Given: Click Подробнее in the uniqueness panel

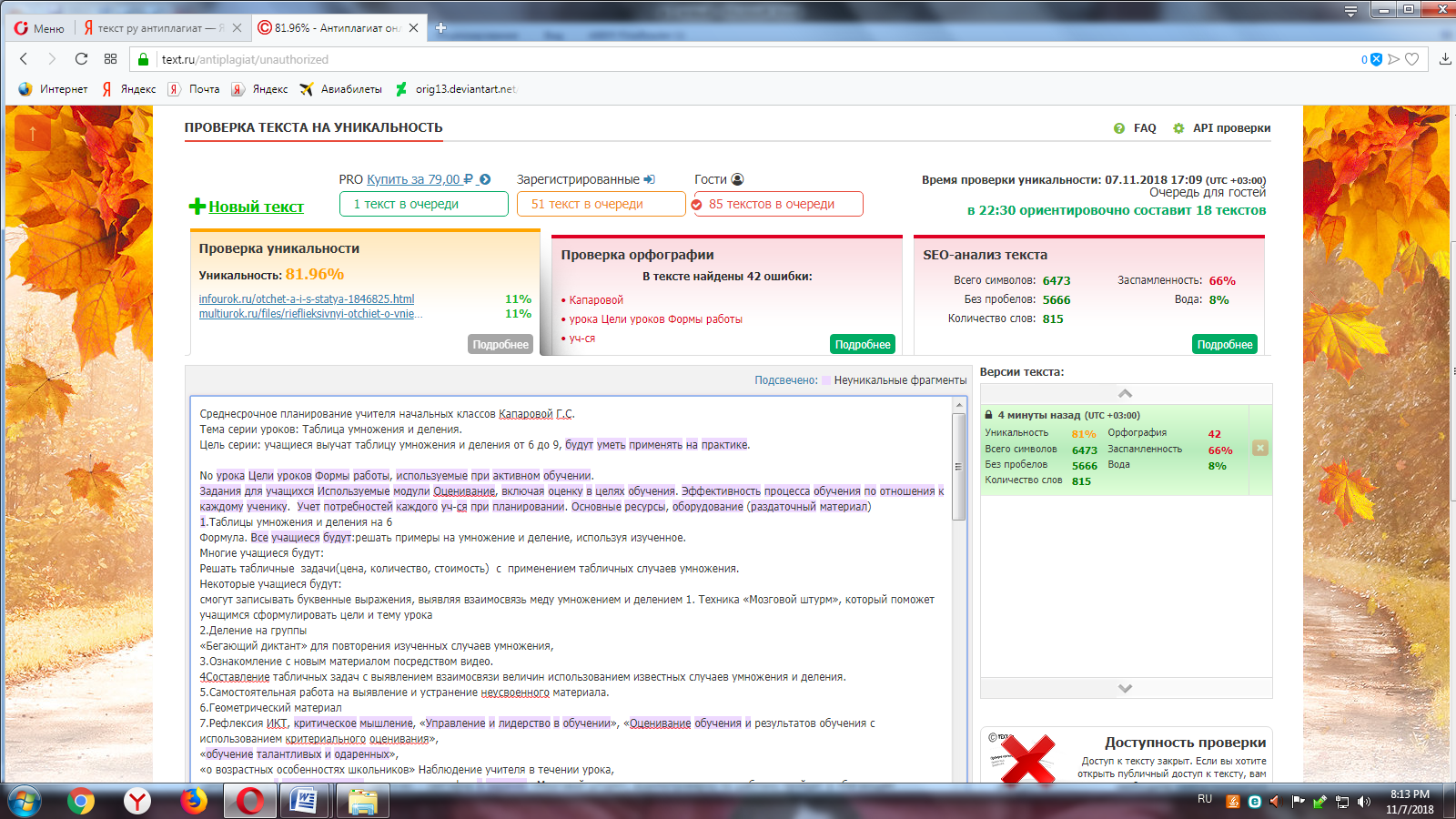Looking at the screenshot, I should tap(500, 344).
